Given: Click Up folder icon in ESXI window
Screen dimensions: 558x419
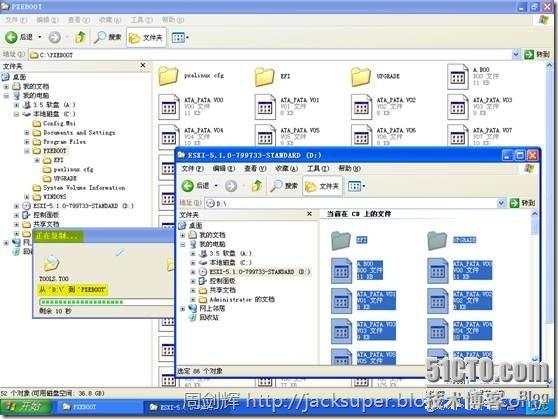Looking at the screenshot, I should pyautogui.click(x=257, y=185).
